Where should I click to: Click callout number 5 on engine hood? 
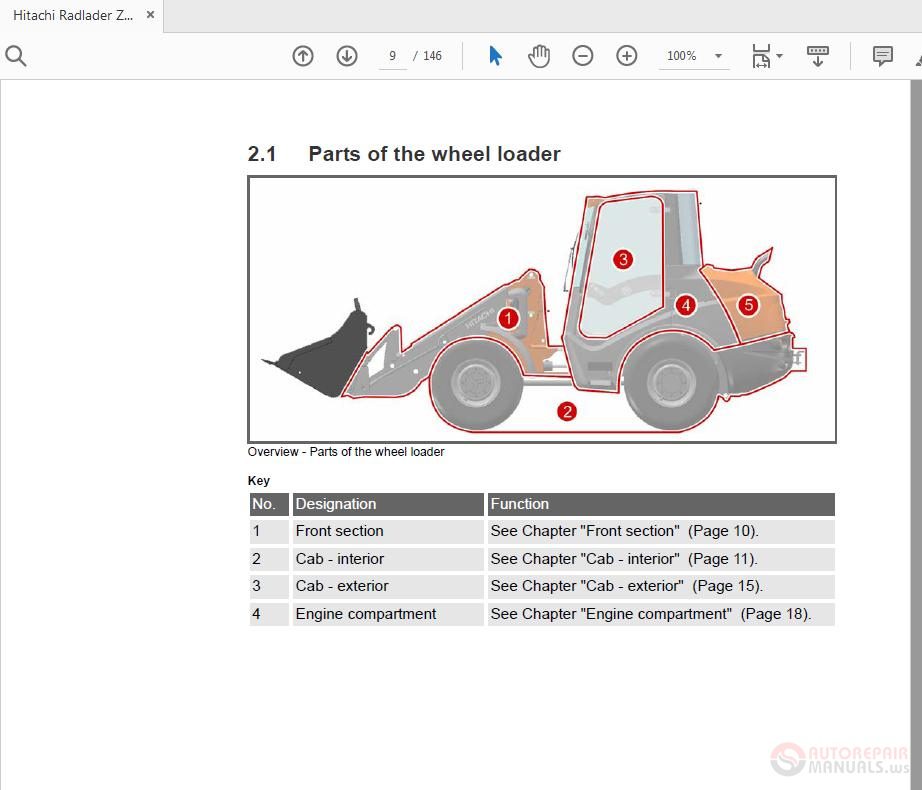click(749, 305)
